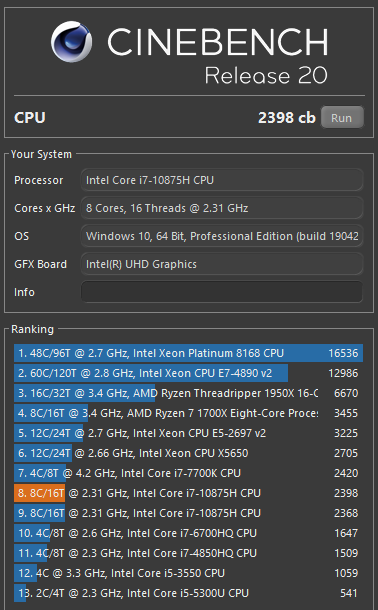Click the Info input field

(x=222, y=292)
